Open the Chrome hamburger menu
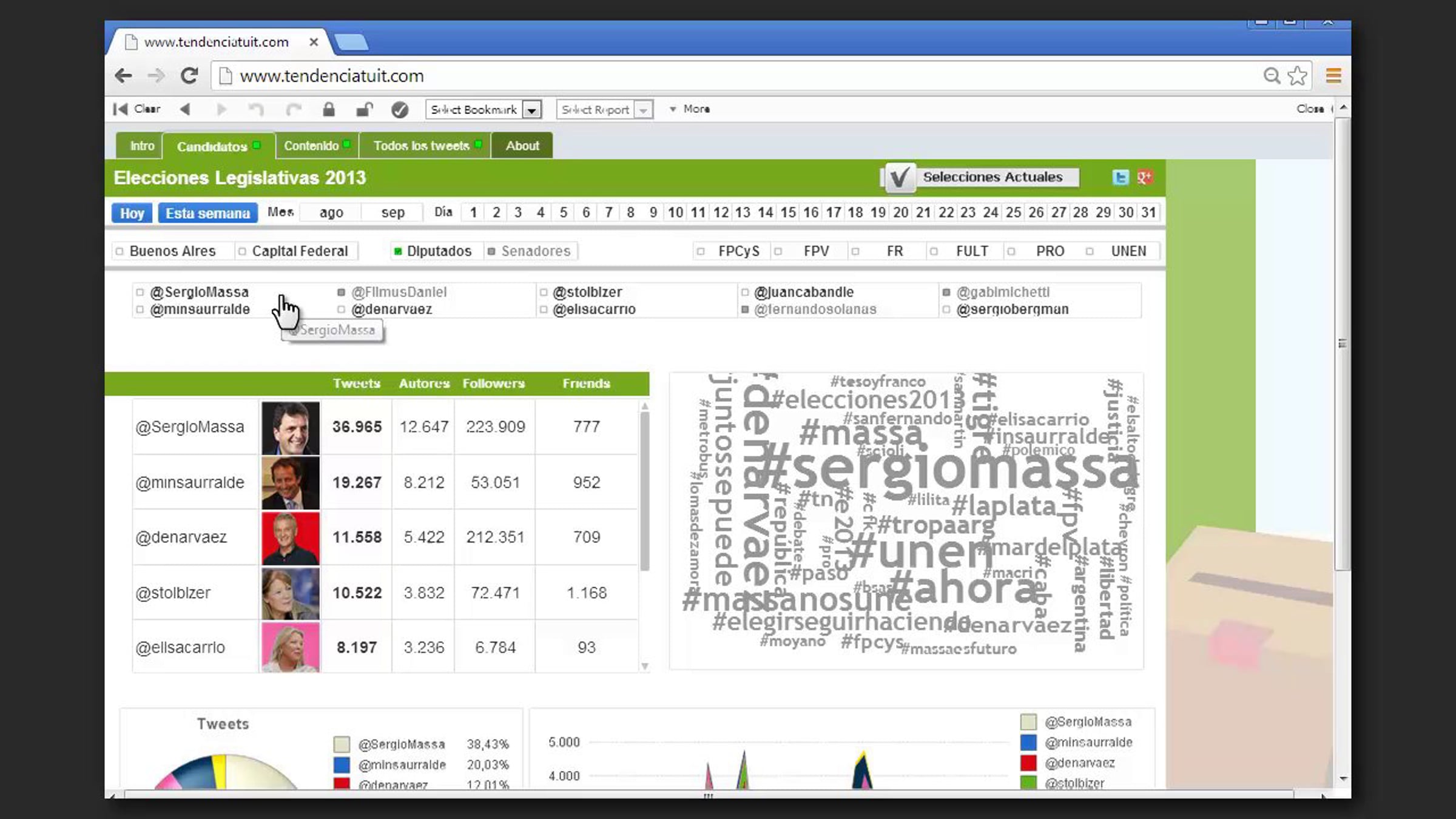This screenshot has width=1456, height=819. (x=1333, y=76)
